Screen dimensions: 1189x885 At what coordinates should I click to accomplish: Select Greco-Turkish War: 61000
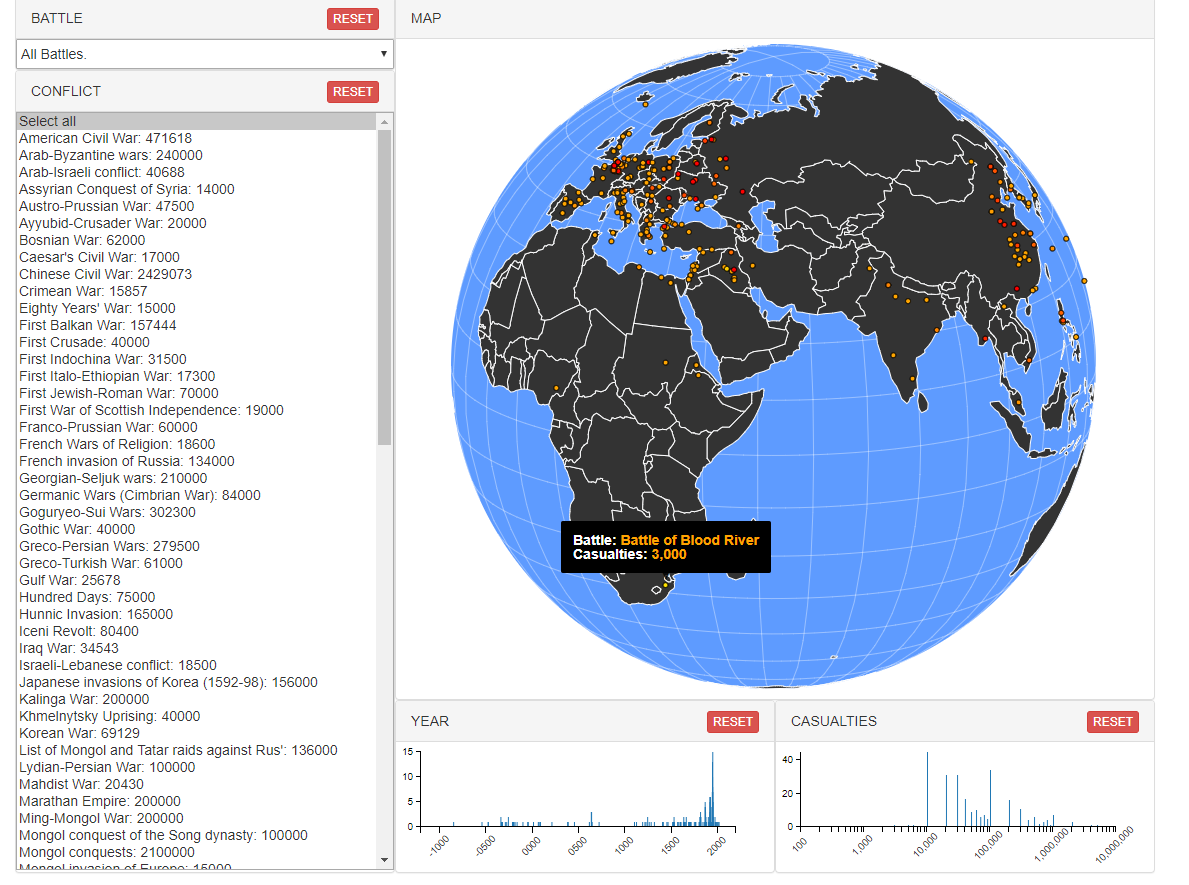196,563
